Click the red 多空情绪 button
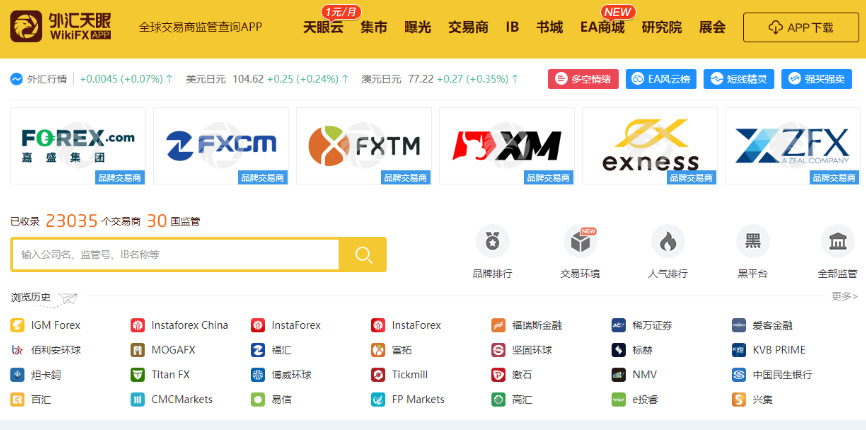 click(583, 79)
